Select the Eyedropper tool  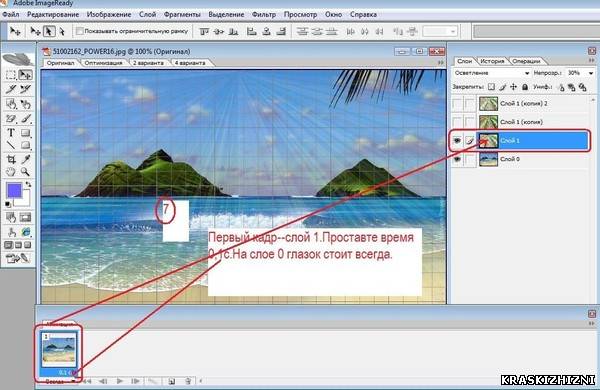[x=25, y=159]
